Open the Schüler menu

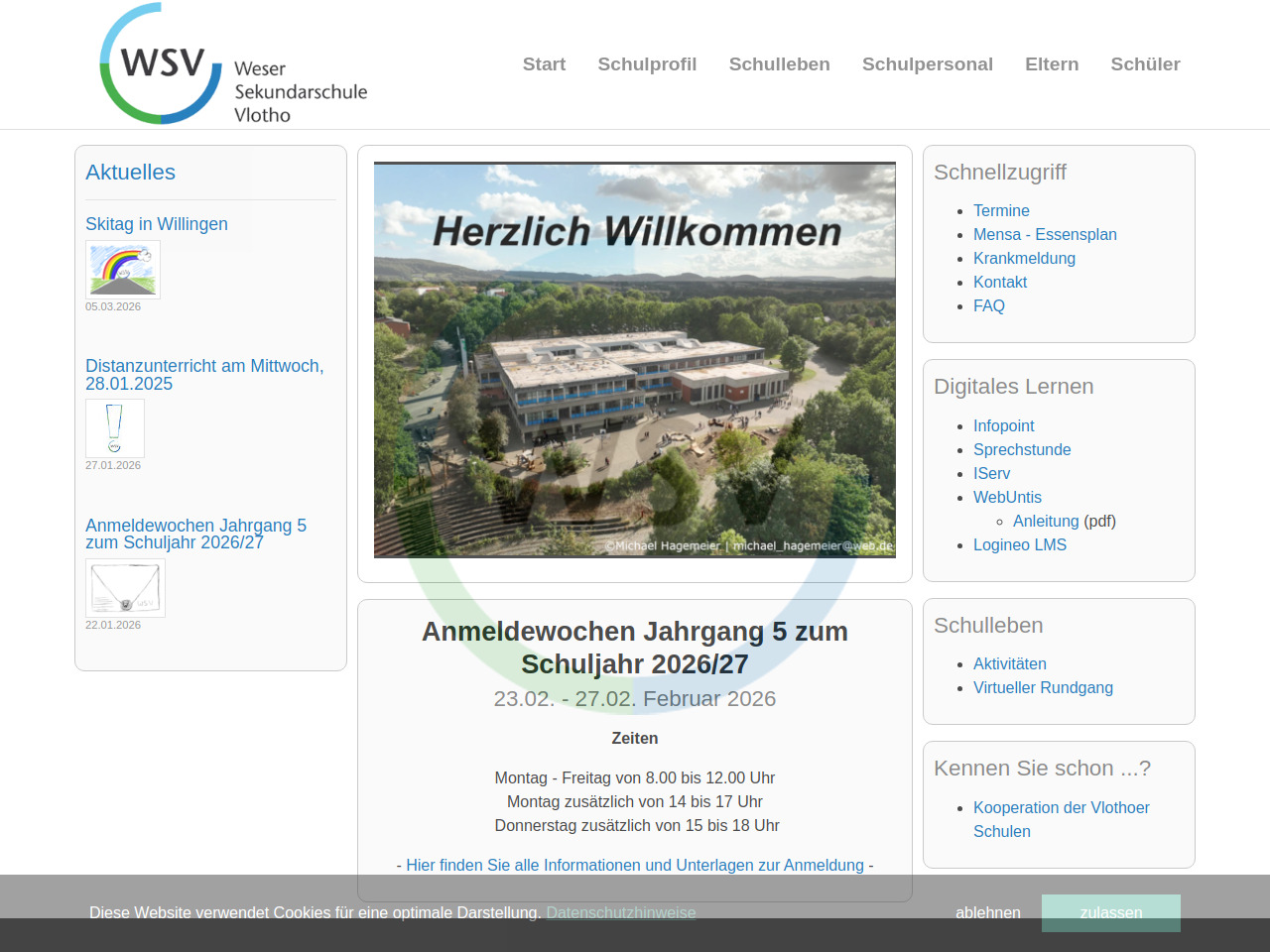click(x=1145, y=64)
